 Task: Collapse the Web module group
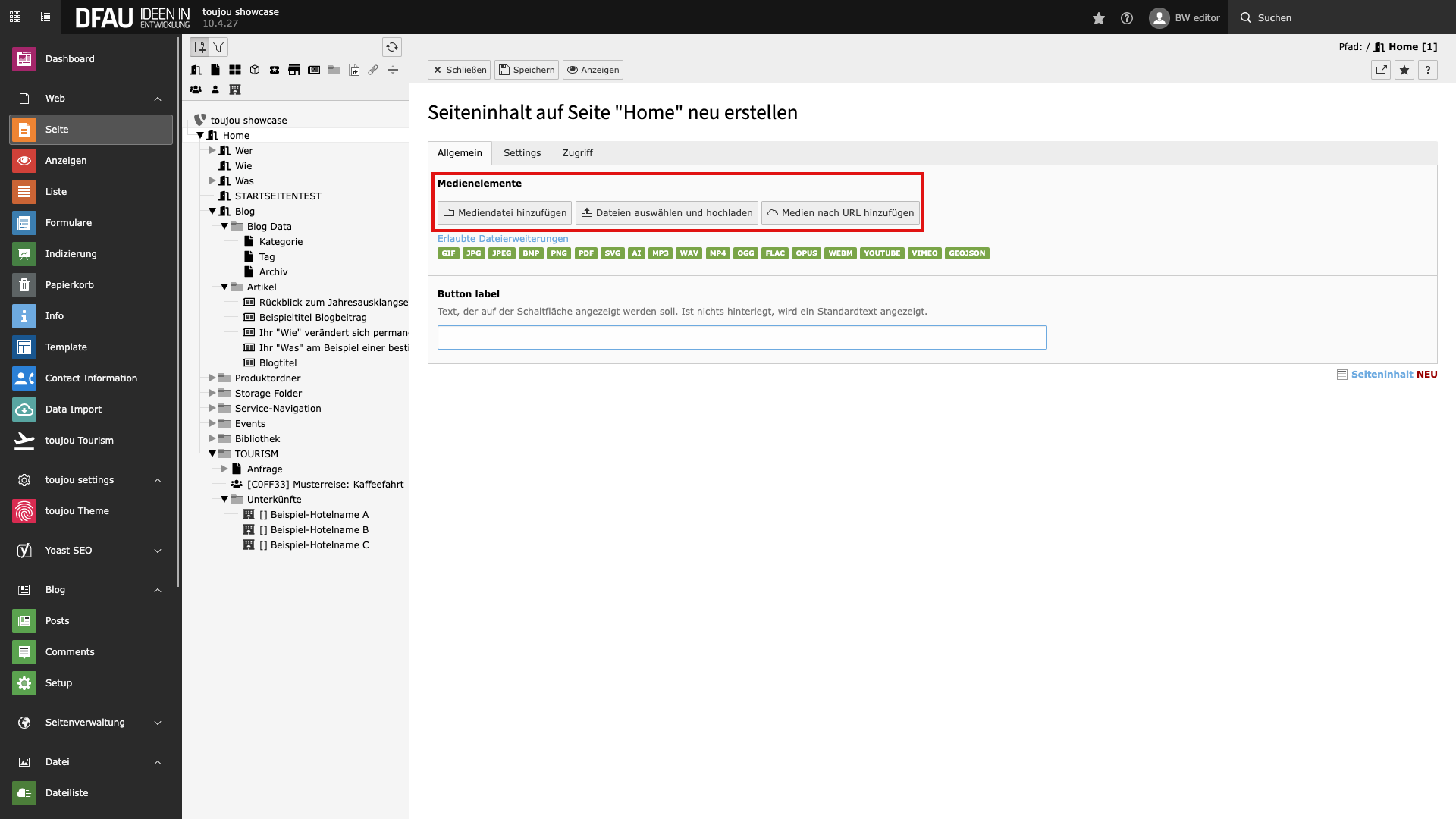coord(158,99)
